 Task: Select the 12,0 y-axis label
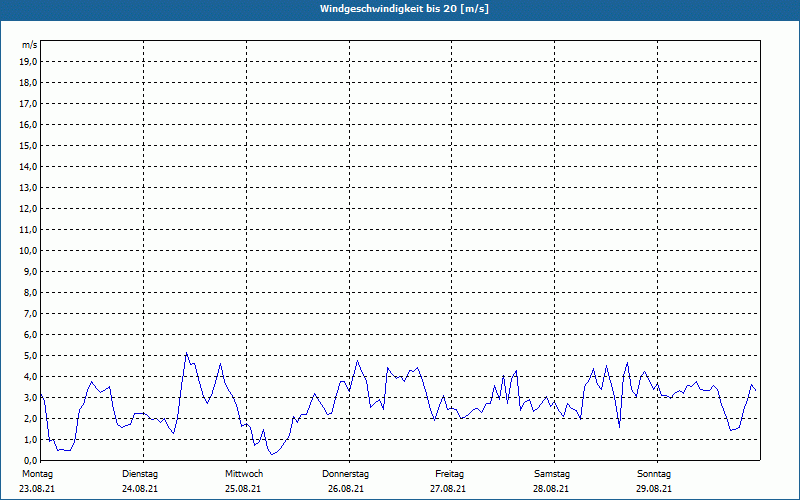29,209
